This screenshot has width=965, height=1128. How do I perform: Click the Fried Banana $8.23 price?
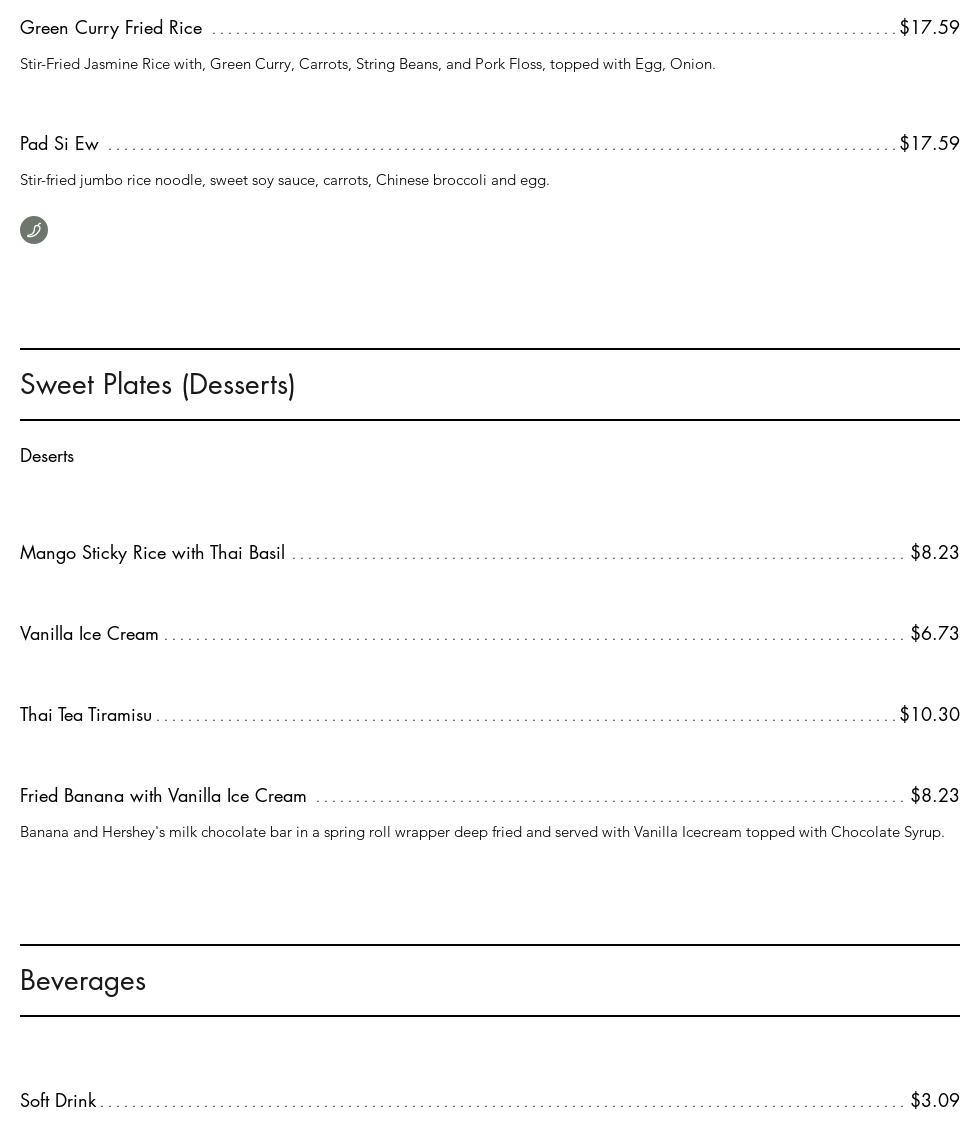[x=934, y=796]
